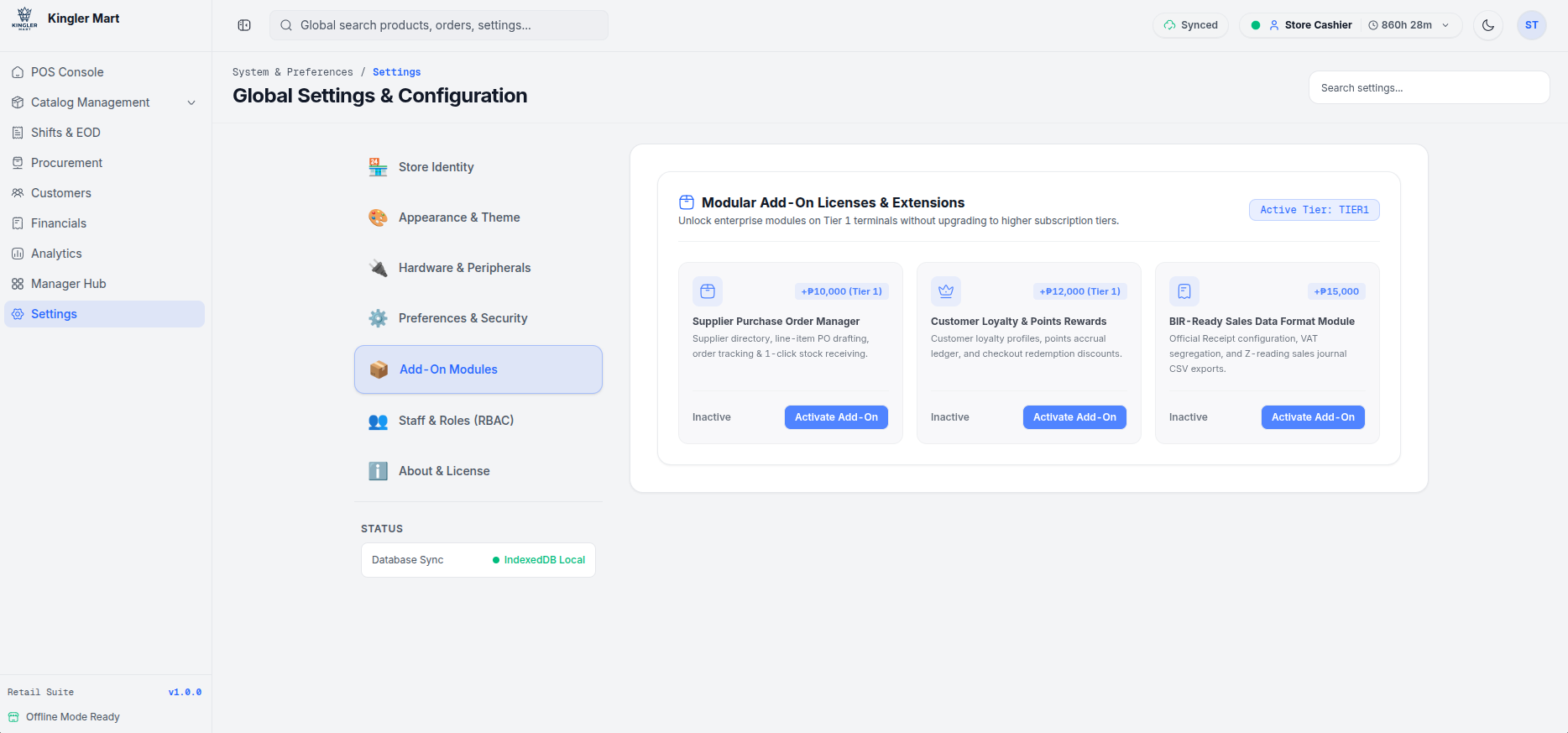Open Procurement in the sidebar
1568x733 pixels.
click(x=104, y=163)
